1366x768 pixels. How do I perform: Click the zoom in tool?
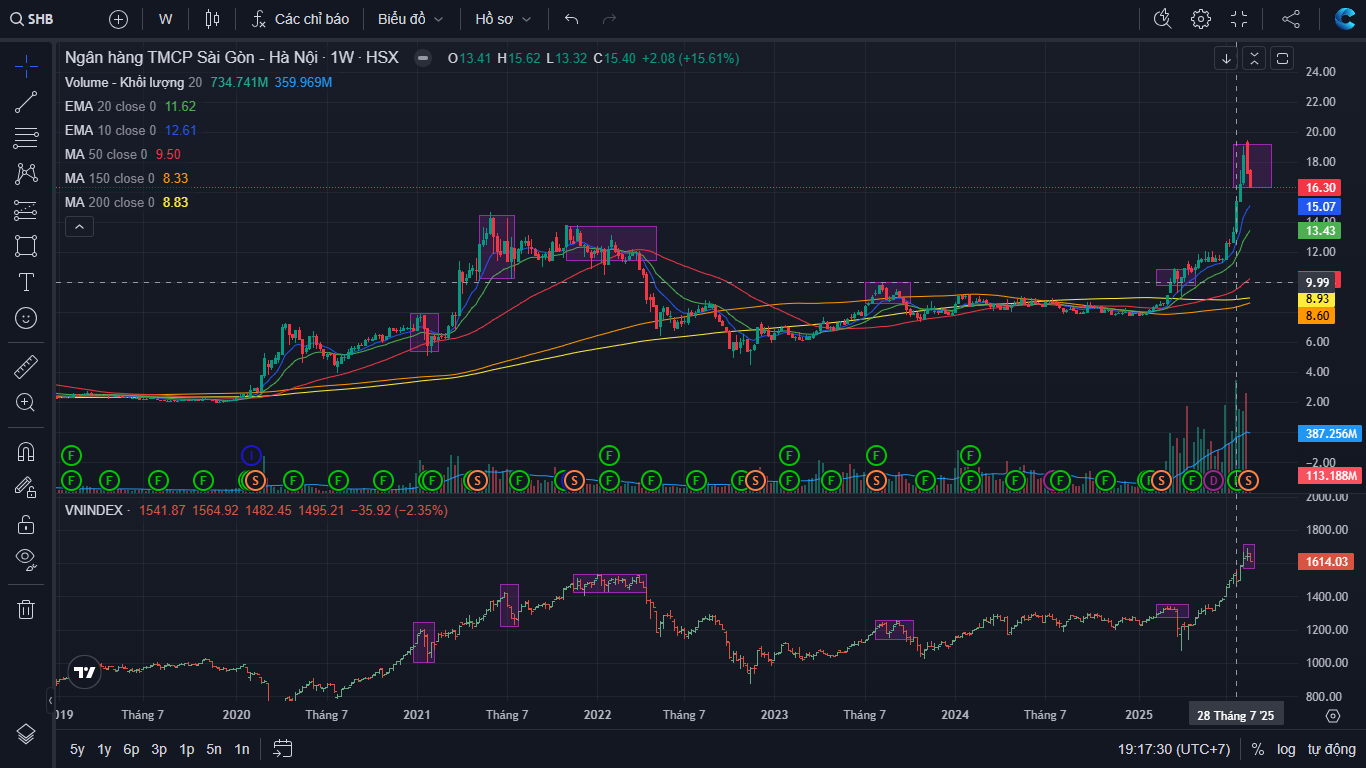[26, 403]
